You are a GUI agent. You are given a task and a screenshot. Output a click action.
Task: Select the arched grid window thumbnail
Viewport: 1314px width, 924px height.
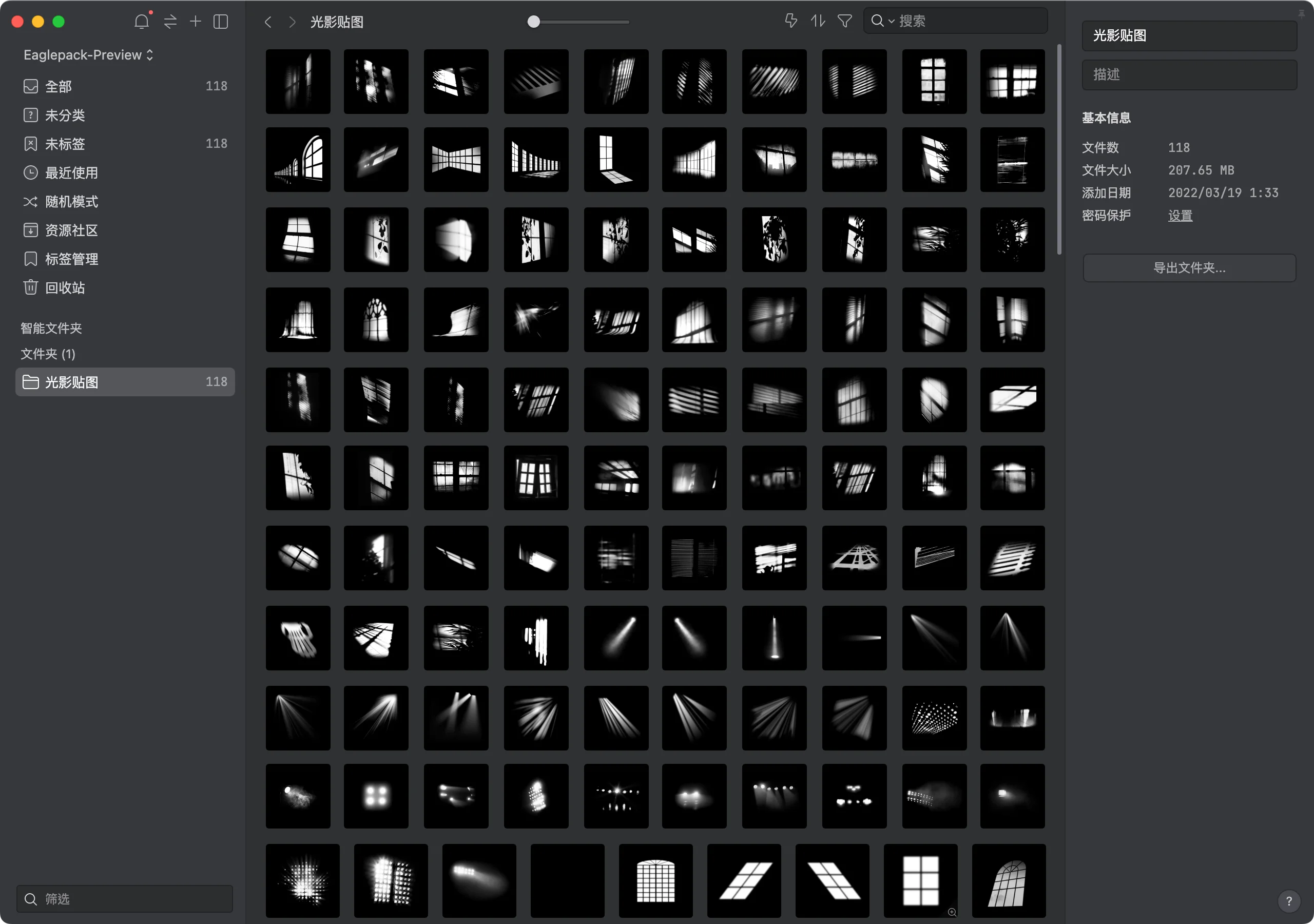(656, 881)
